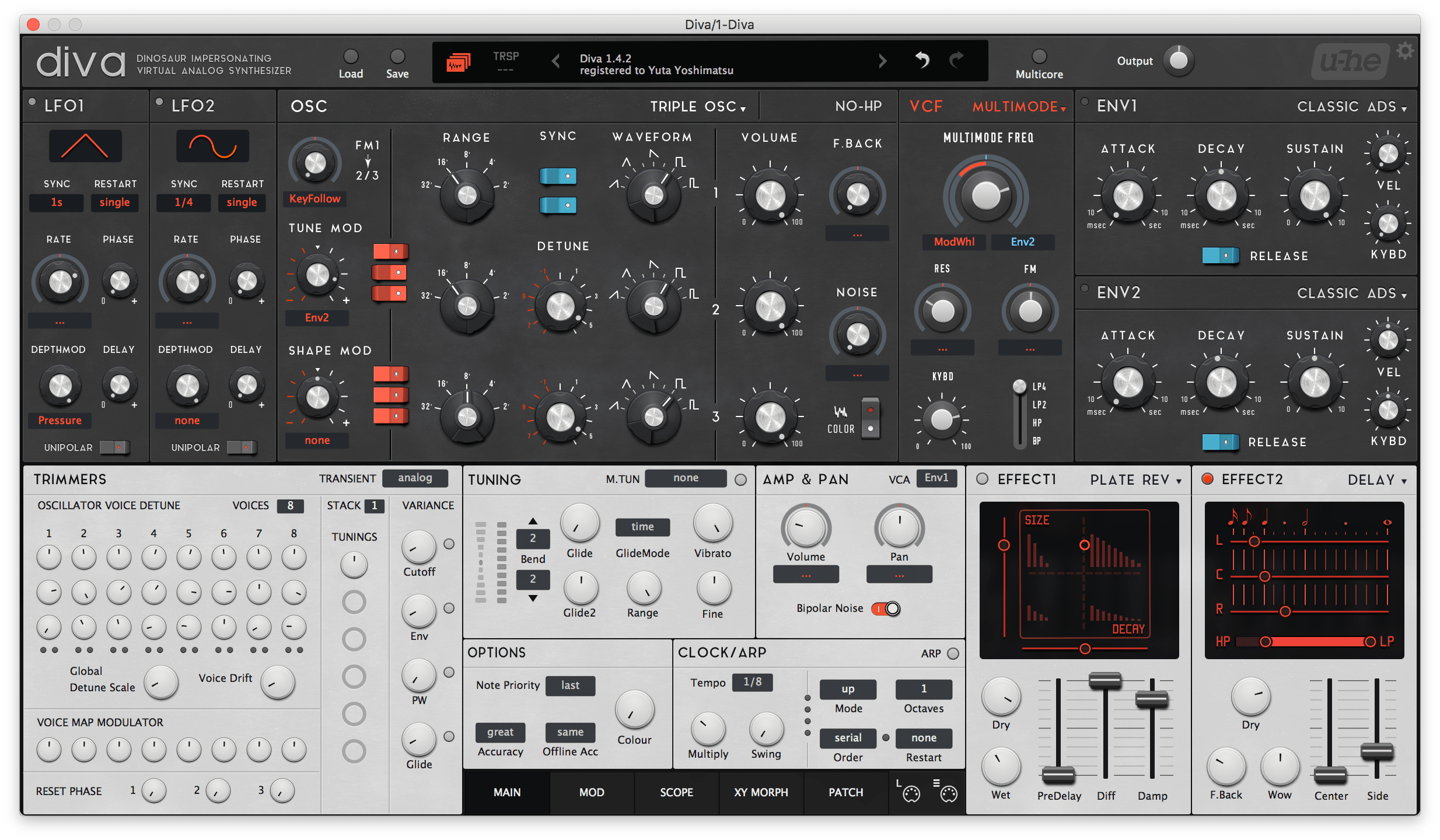Switch to the MAIN tab
Screen dimensions: 1440x840
point(506,792)
